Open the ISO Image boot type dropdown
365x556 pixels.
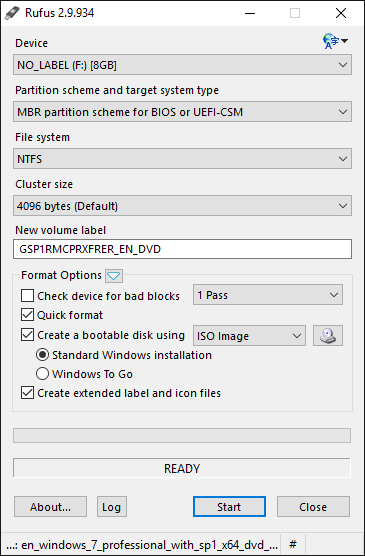coord(249,335)
